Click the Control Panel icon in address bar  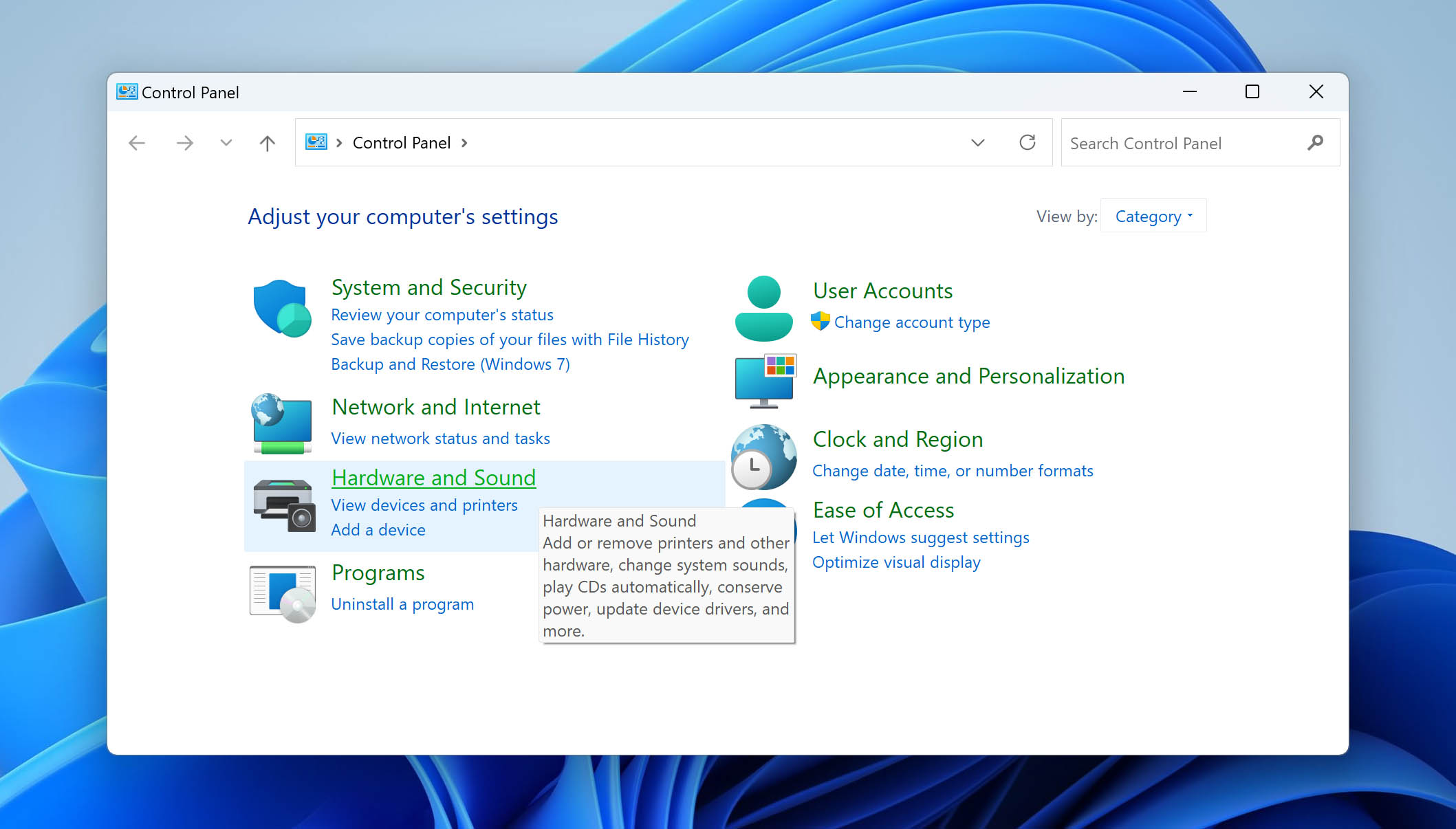pos(316,142)
